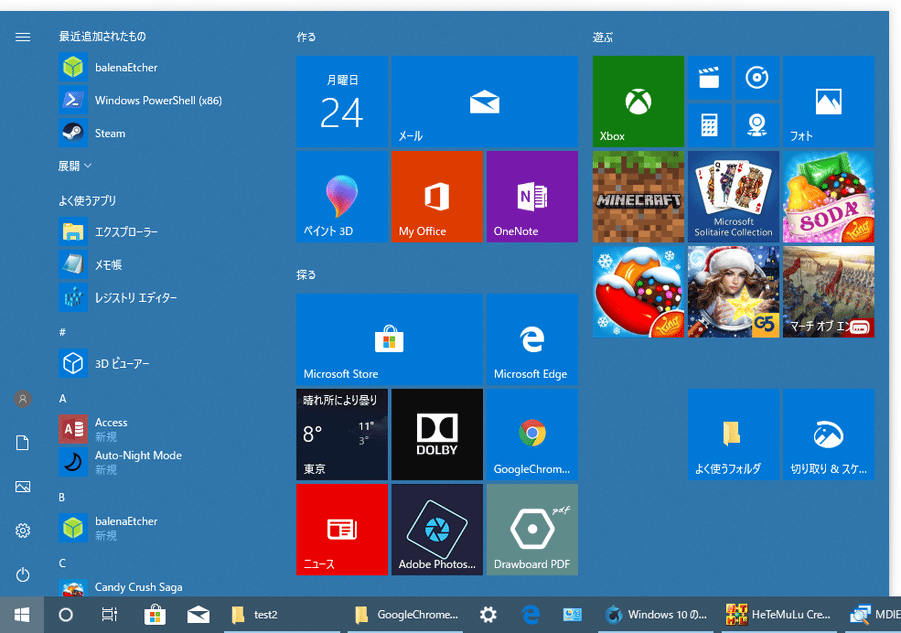Jump via the 'B' letter header
901x633 pixels.
coord(62,497)
